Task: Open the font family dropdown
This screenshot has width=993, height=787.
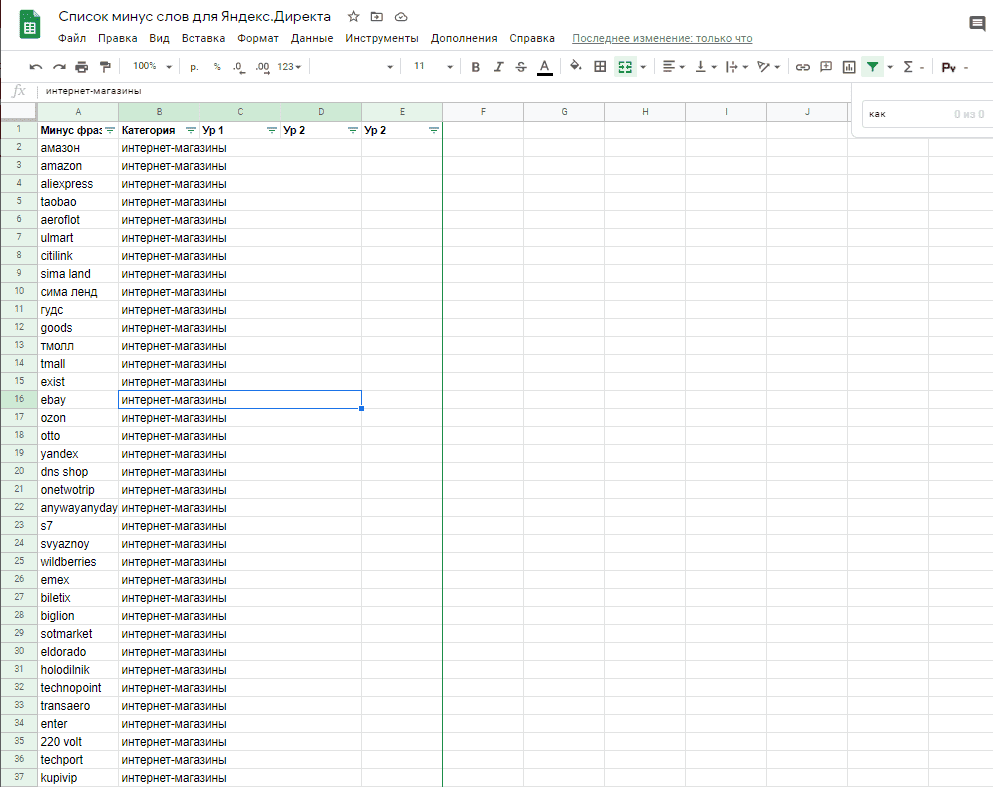Action: pos(355,66)
